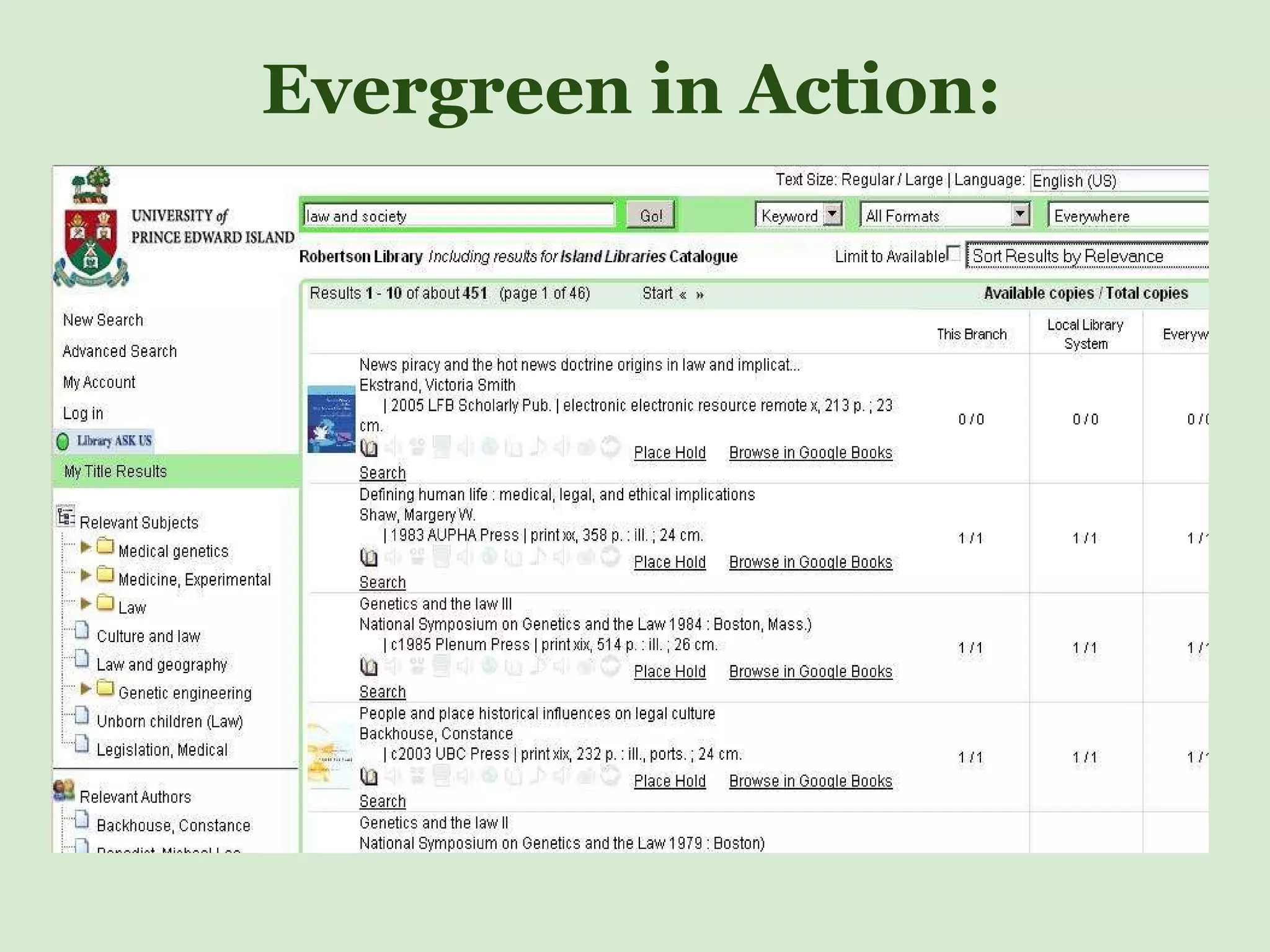Screen dimensions: 1270x952
Task: Open the Sort Results by Relevance dropdown
Action: pos(1088,255)
